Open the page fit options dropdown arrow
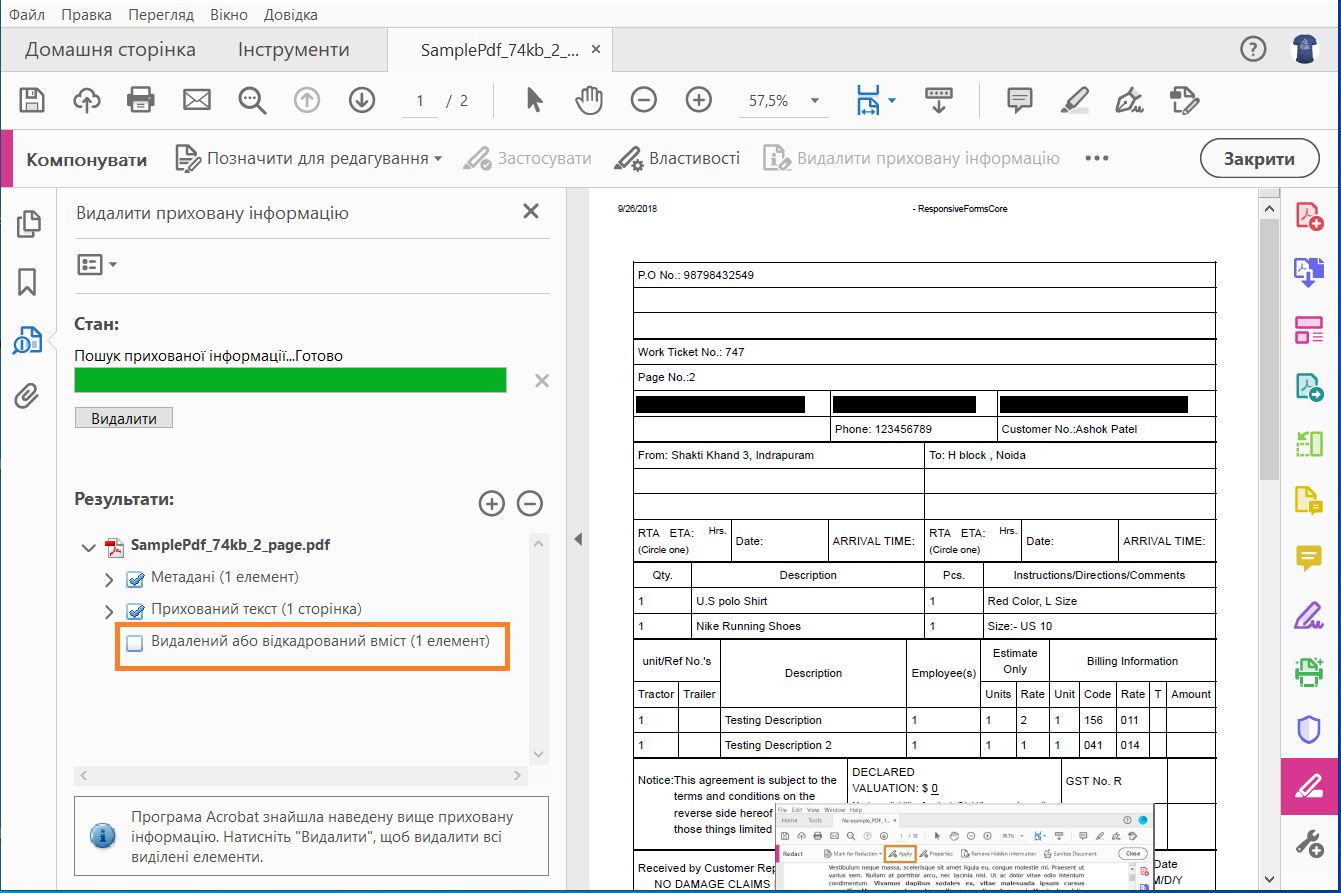Image resolution: width=1341 pixels, height=893 pixels. 891,100
